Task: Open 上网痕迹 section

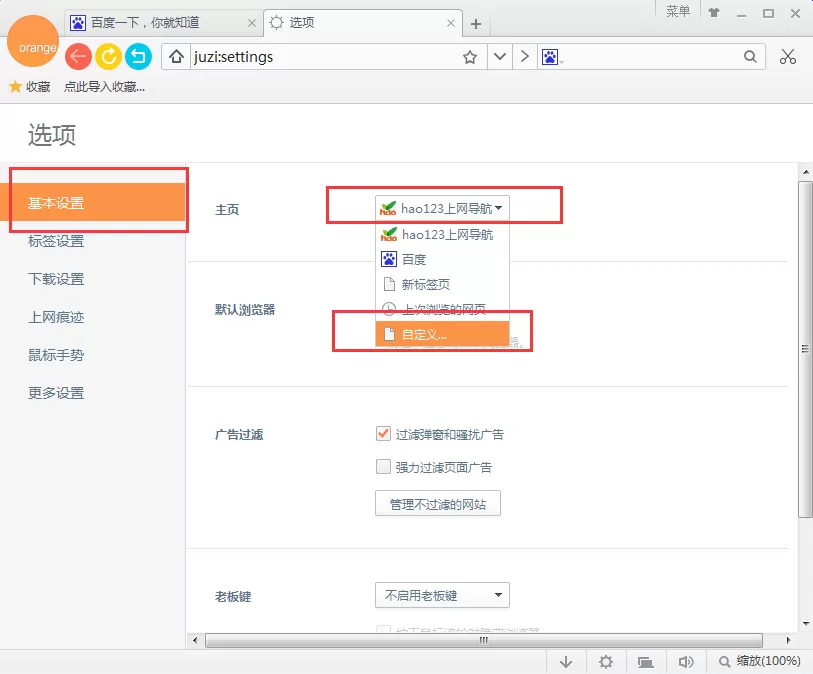Action: [x=56, y=317]
